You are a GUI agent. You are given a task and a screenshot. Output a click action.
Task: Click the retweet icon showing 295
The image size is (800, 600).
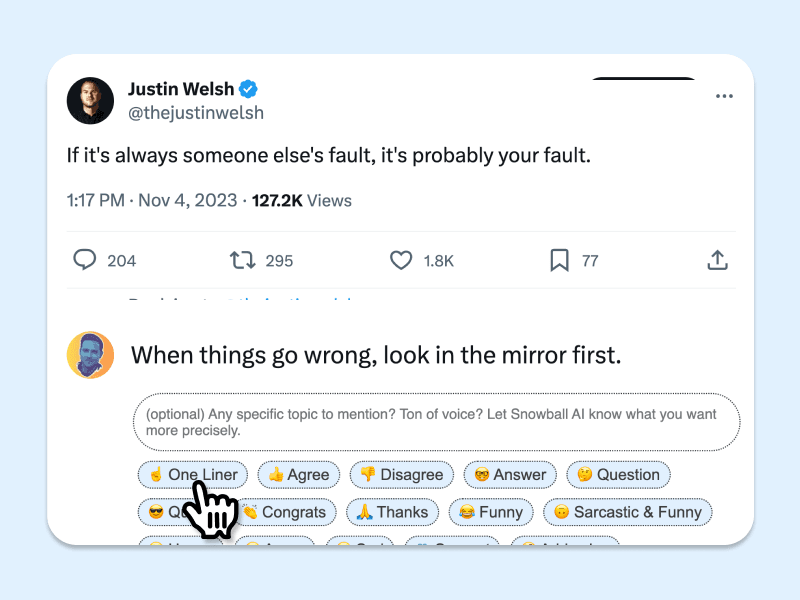241,260
